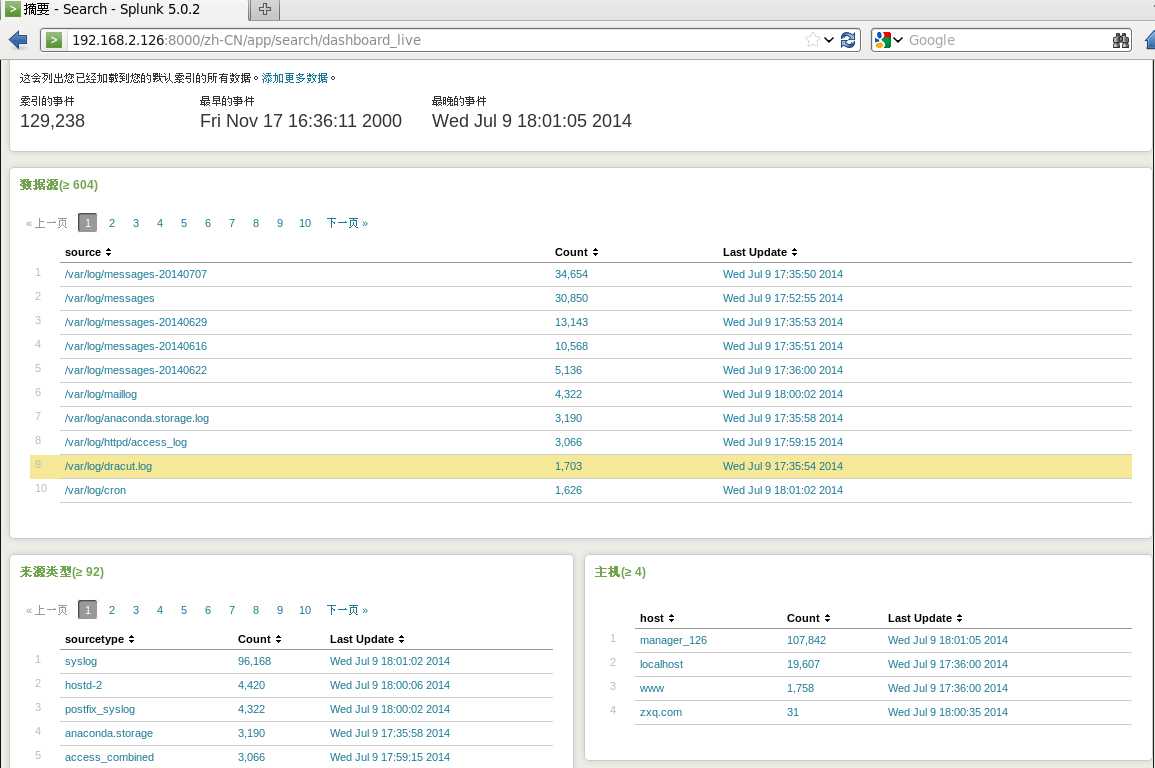1155x768 pixels.
Task: Reload the page with the refresh icon
Action: pyautogui.click(x=848, y=40)
